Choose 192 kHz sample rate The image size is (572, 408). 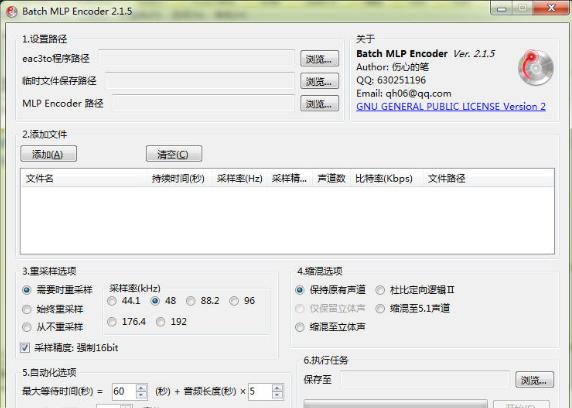click(171, 322)
